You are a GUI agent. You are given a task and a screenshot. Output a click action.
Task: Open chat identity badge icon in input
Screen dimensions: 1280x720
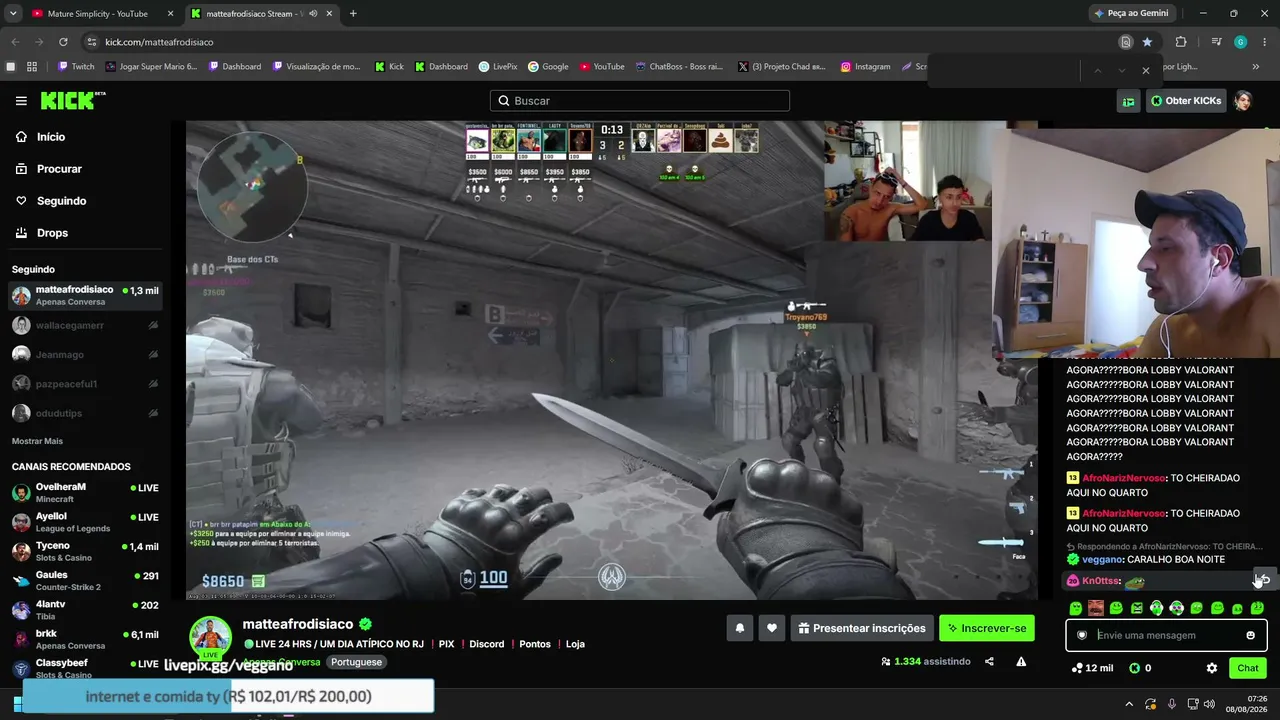1082,635
